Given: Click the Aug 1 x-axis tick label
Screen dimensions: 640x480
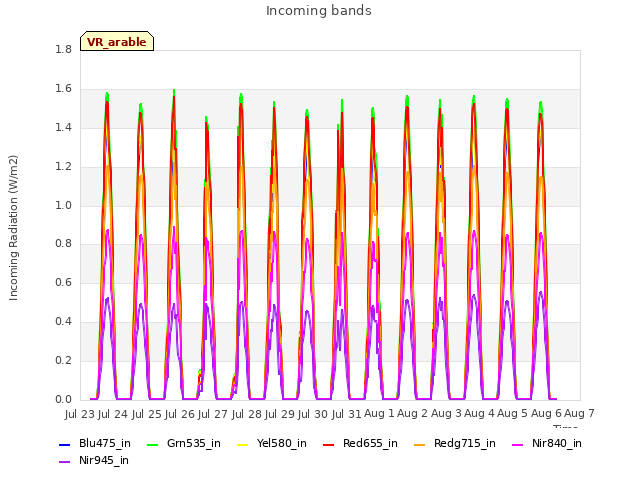Looking at the screenshot, I should tap(379, 413).
